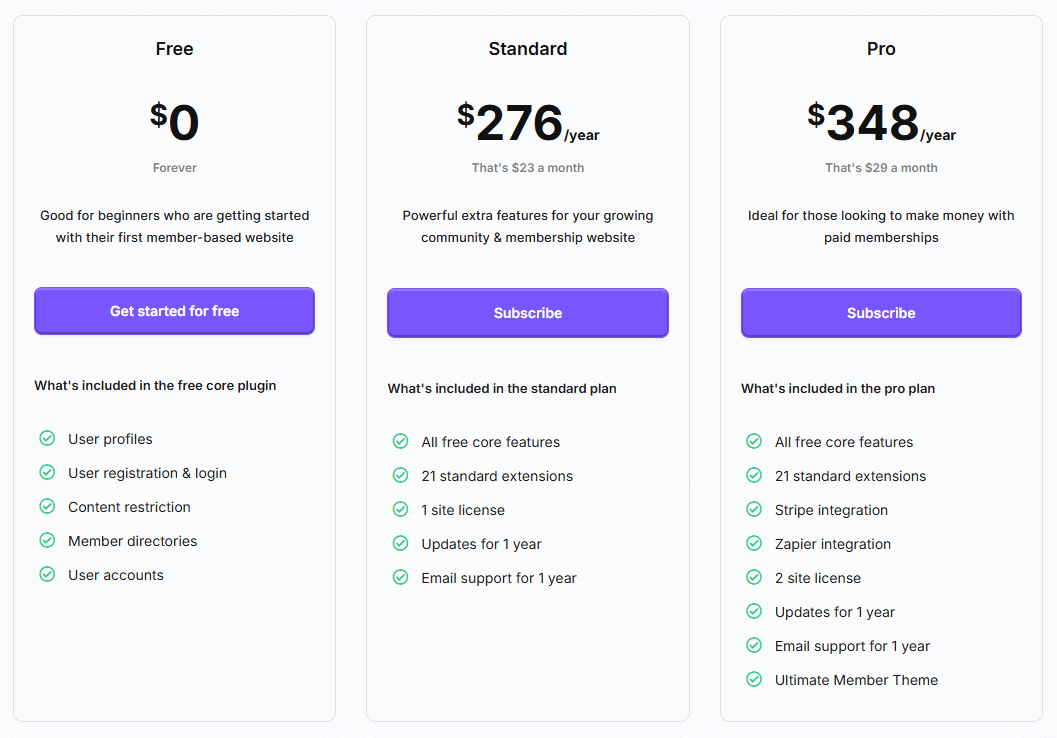Click checkmark icon next to Content restriction
Screen dimensions: 1057x738
click(47, 506)
